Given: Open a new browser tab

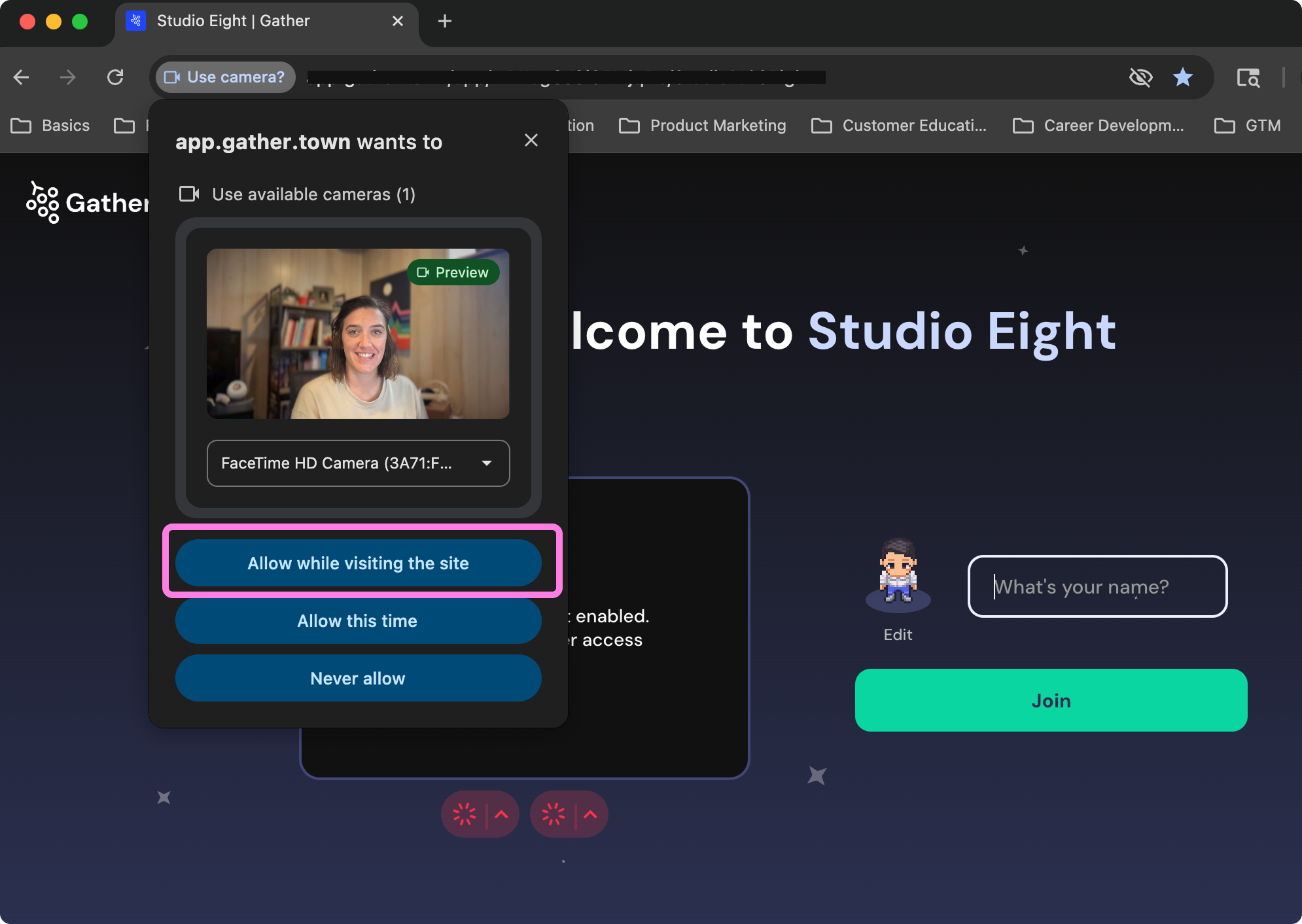Looking at the screenshot, I should coord(445,21).
